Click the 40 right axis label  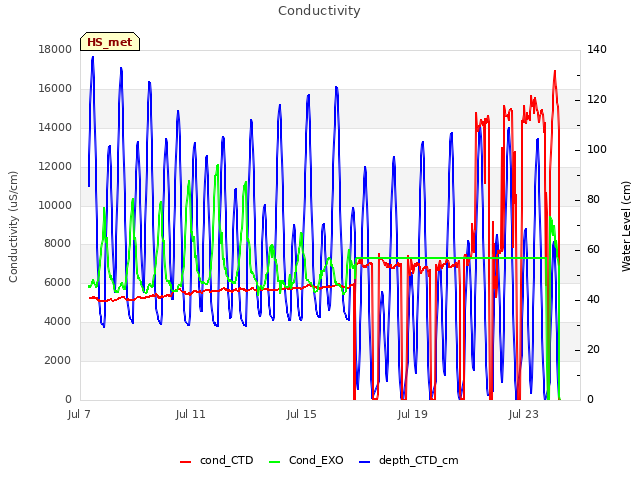(593, 300)
